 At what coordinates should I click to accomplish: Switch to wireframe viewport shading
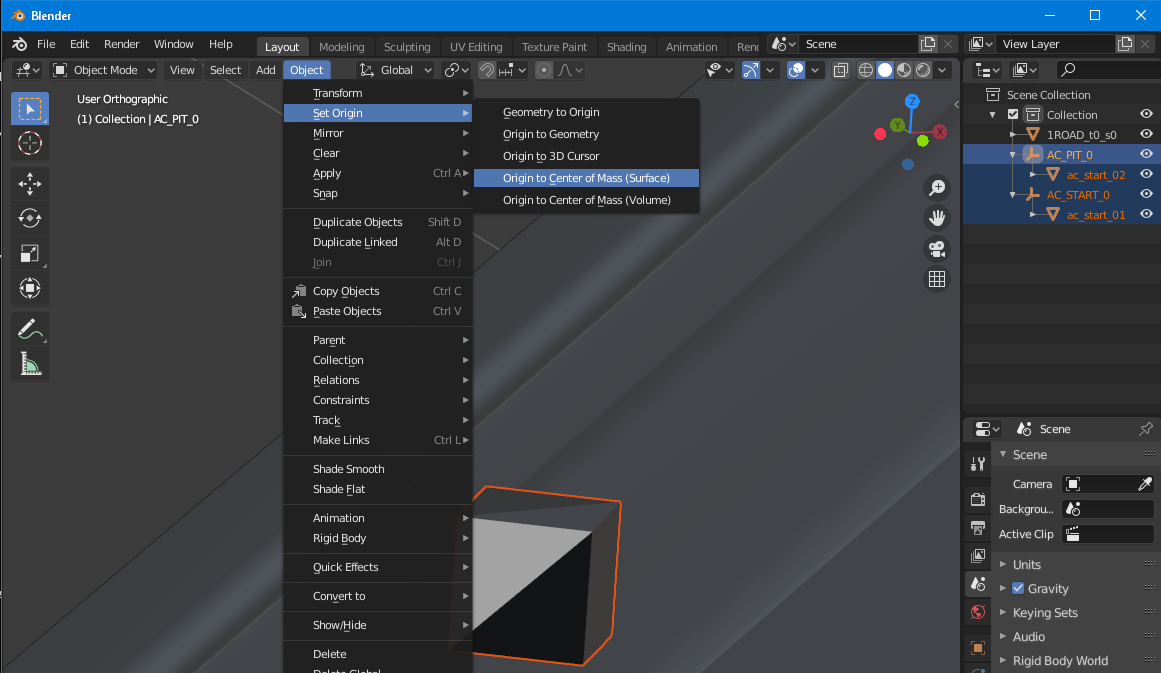pyautogui.click(x=866, y=70)
